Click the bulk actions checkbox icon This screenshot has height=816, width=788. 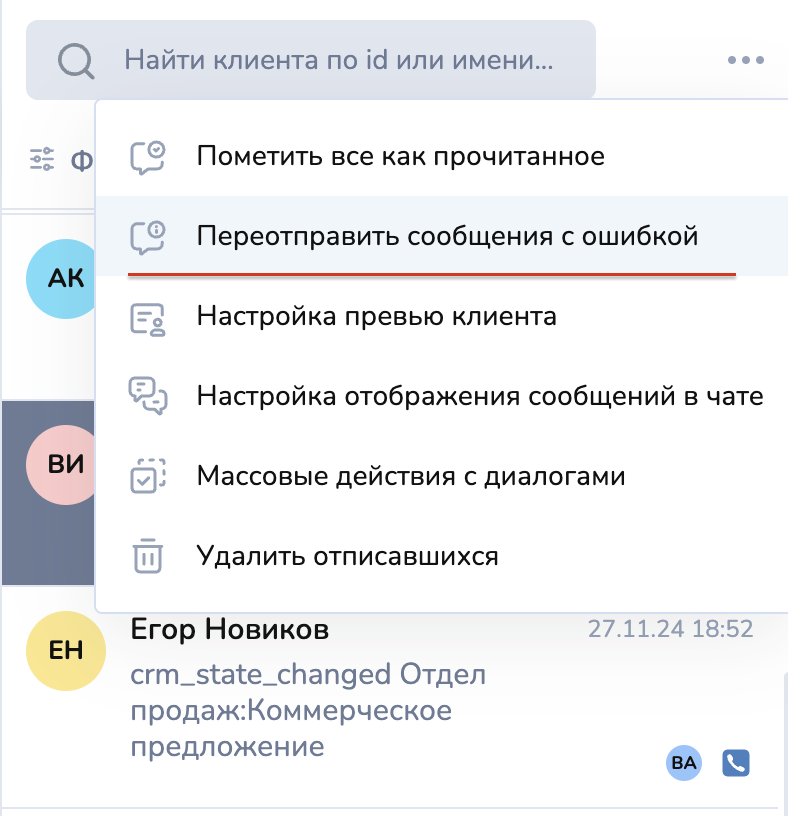(x=147, y=476)
